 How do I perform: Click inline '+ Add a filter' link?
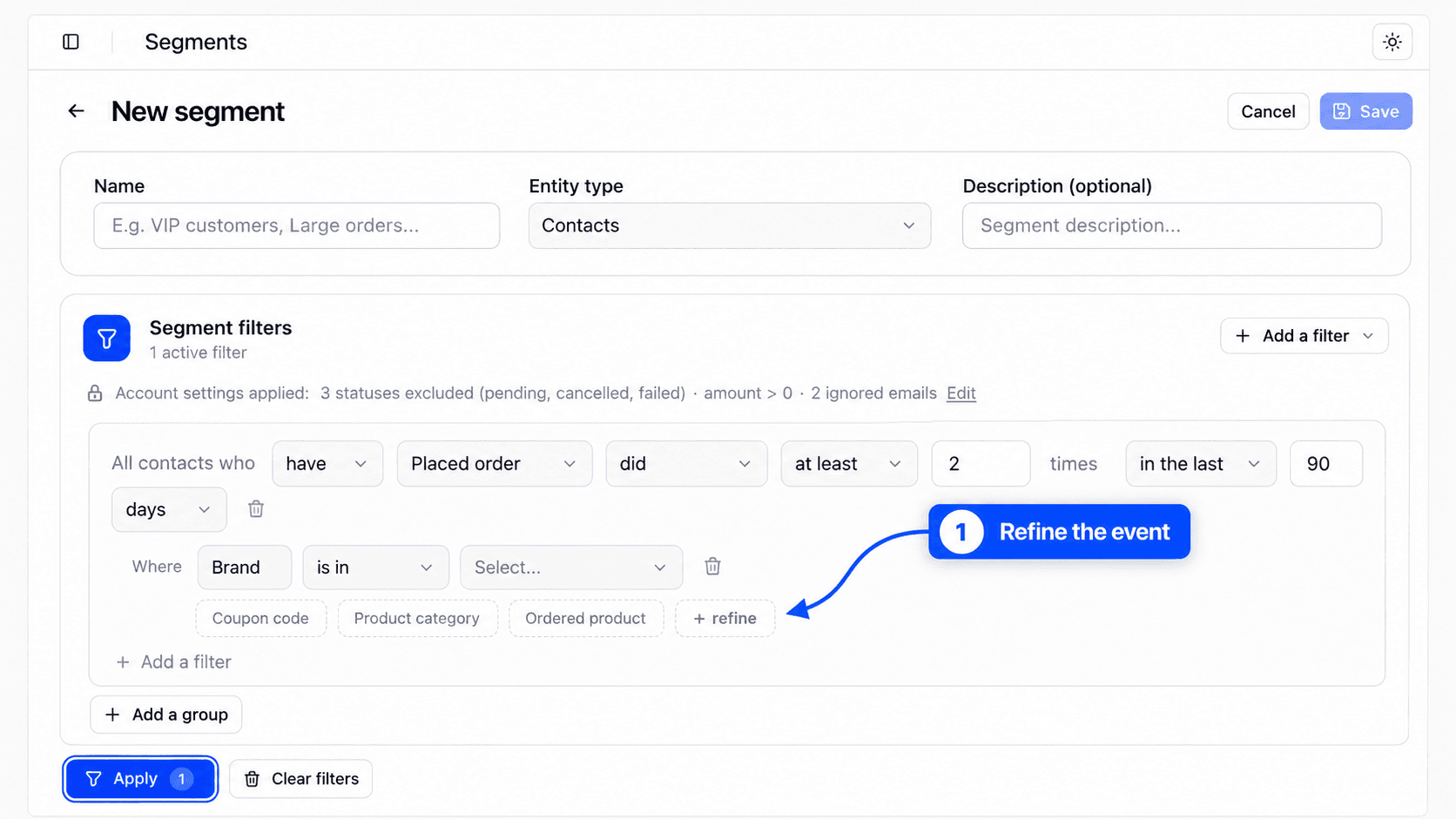(x=173, y=662)
